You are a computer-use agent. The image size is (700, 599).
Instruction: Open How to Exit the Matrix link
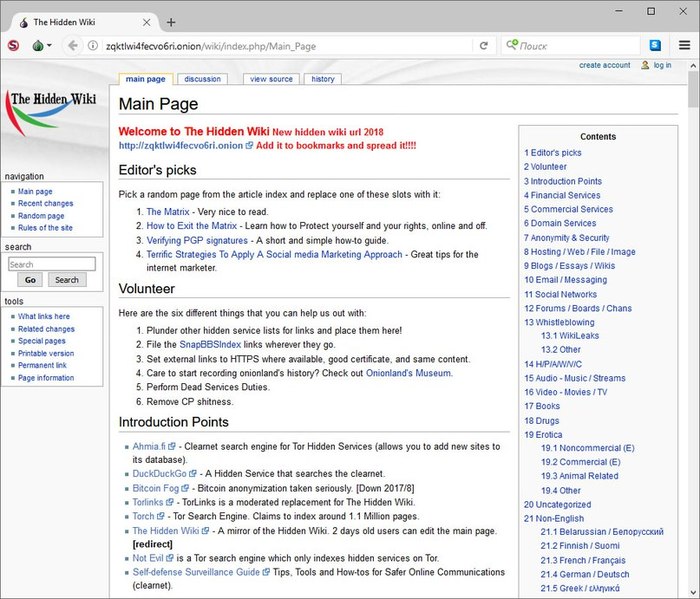pyautogui.click(x=192, y=226)
